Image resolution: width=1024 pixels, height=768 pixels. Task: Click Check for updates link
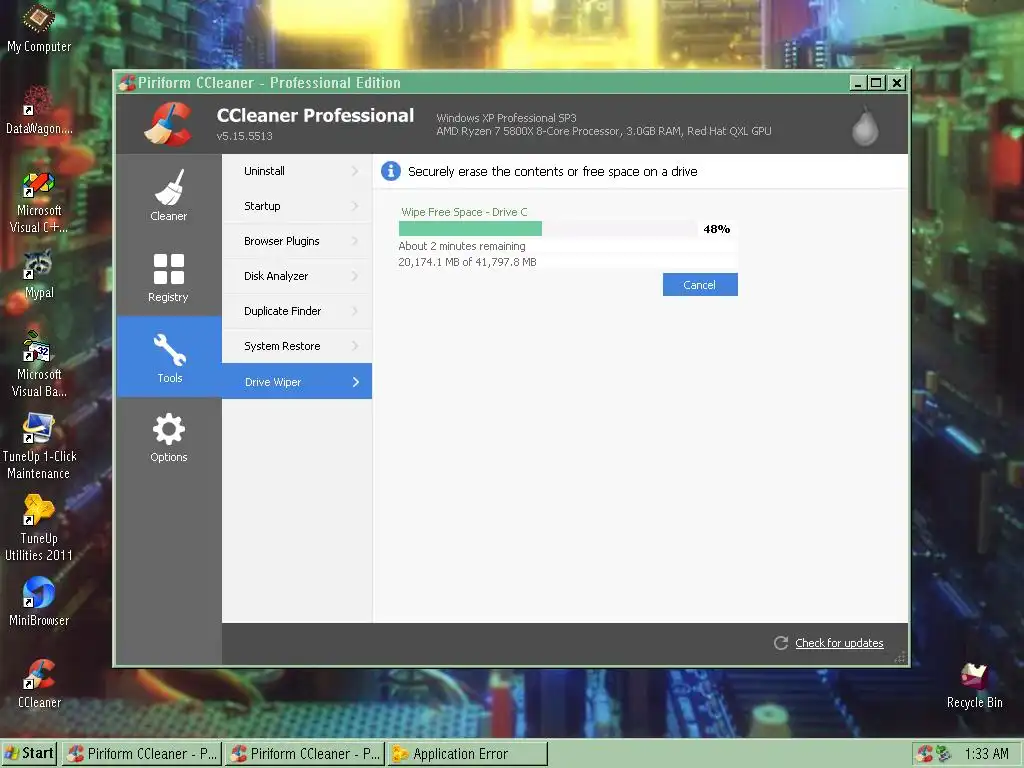[839, 643]
